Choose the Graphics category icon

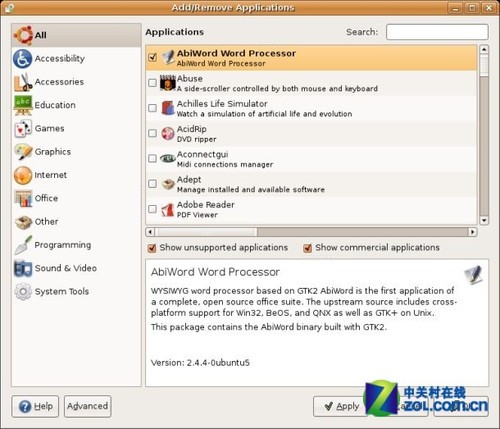[x=23, y=152]
